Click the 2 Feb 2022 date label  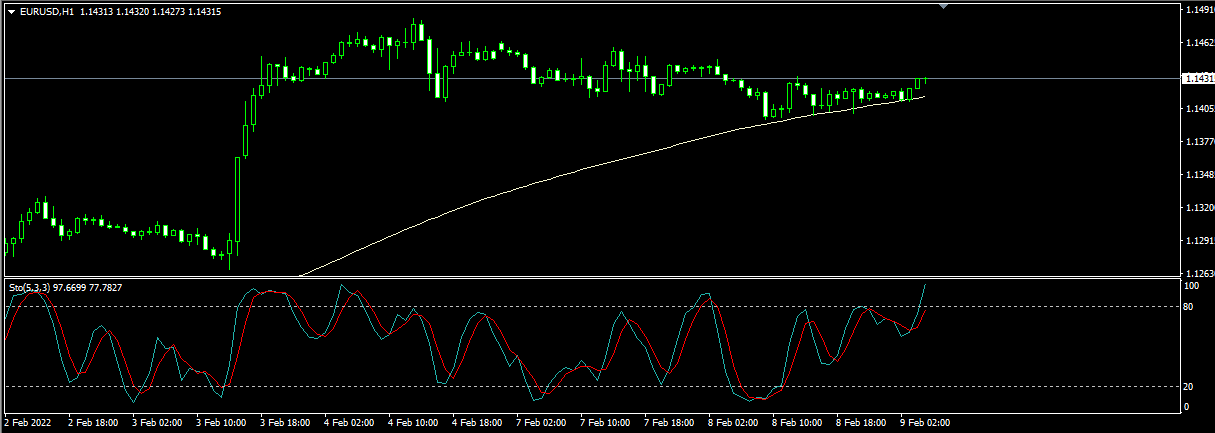click(x=28, y=423)
